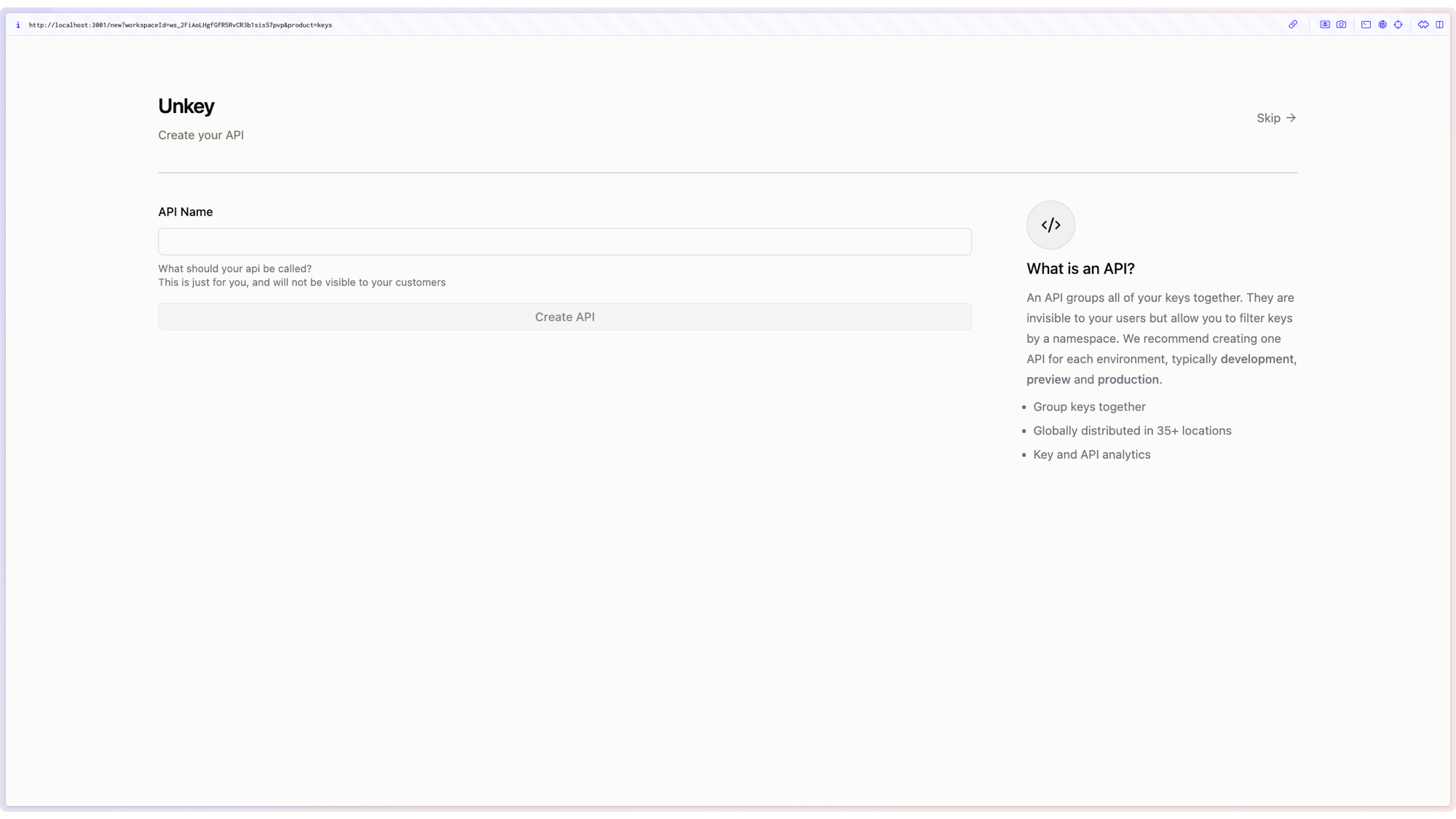This screenshot has width=1456, height=819.
Task: Click the 'Group keys together' bullet
Action: click(1089, 407)
